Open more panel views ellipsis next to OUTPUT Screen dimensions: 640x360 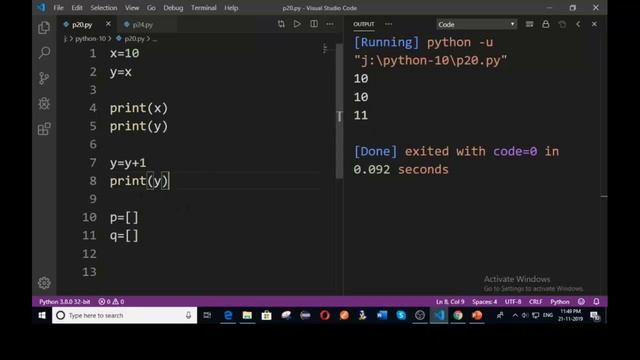388,24
